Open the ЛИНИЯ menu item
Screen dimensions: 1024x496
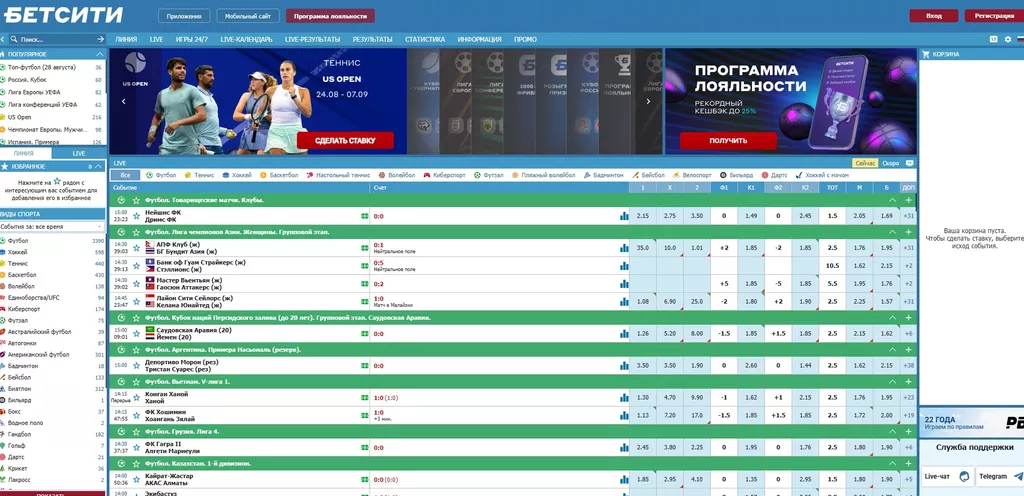pos(126,39)
